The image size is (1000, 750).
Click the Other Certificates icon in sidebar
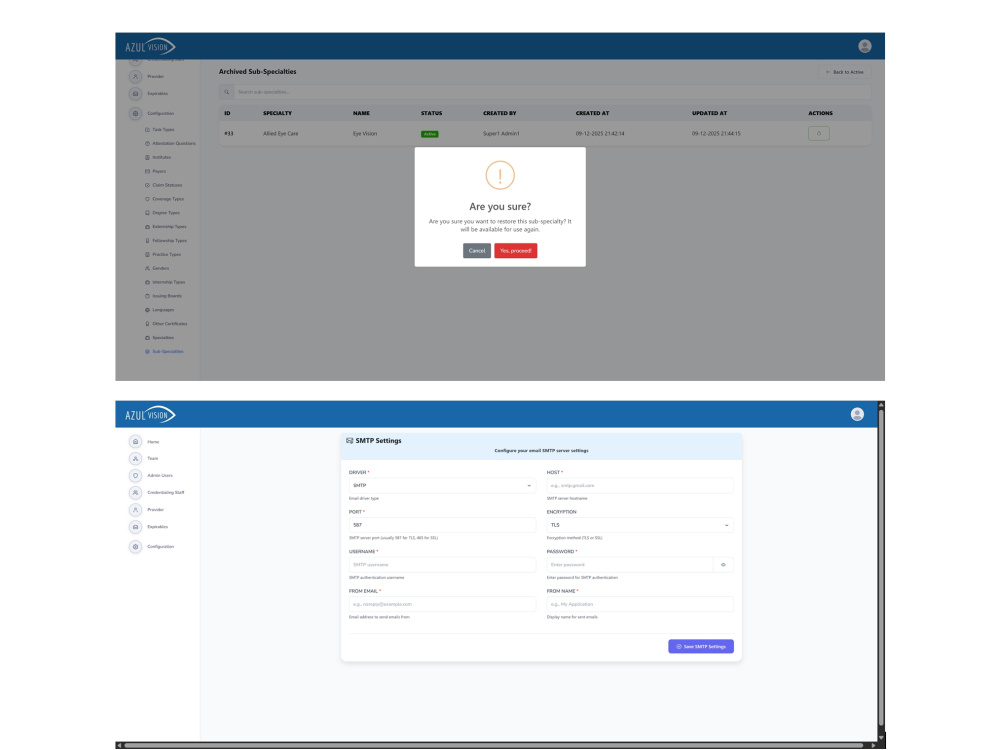pyautogui.click(x=147, y=324)
